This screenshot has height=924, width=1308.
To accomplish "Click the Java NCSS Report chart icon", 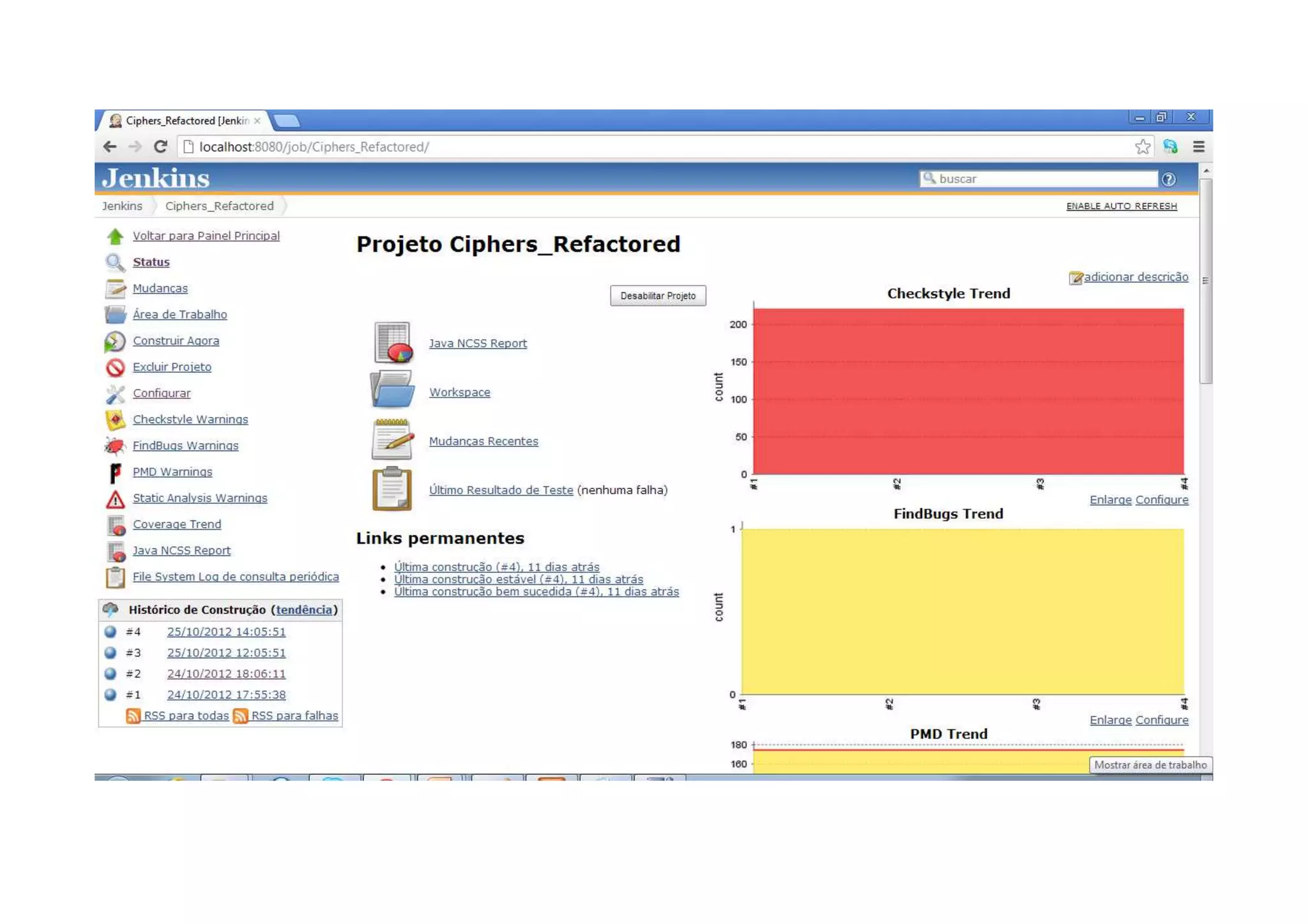I will [x=392, y=343].
